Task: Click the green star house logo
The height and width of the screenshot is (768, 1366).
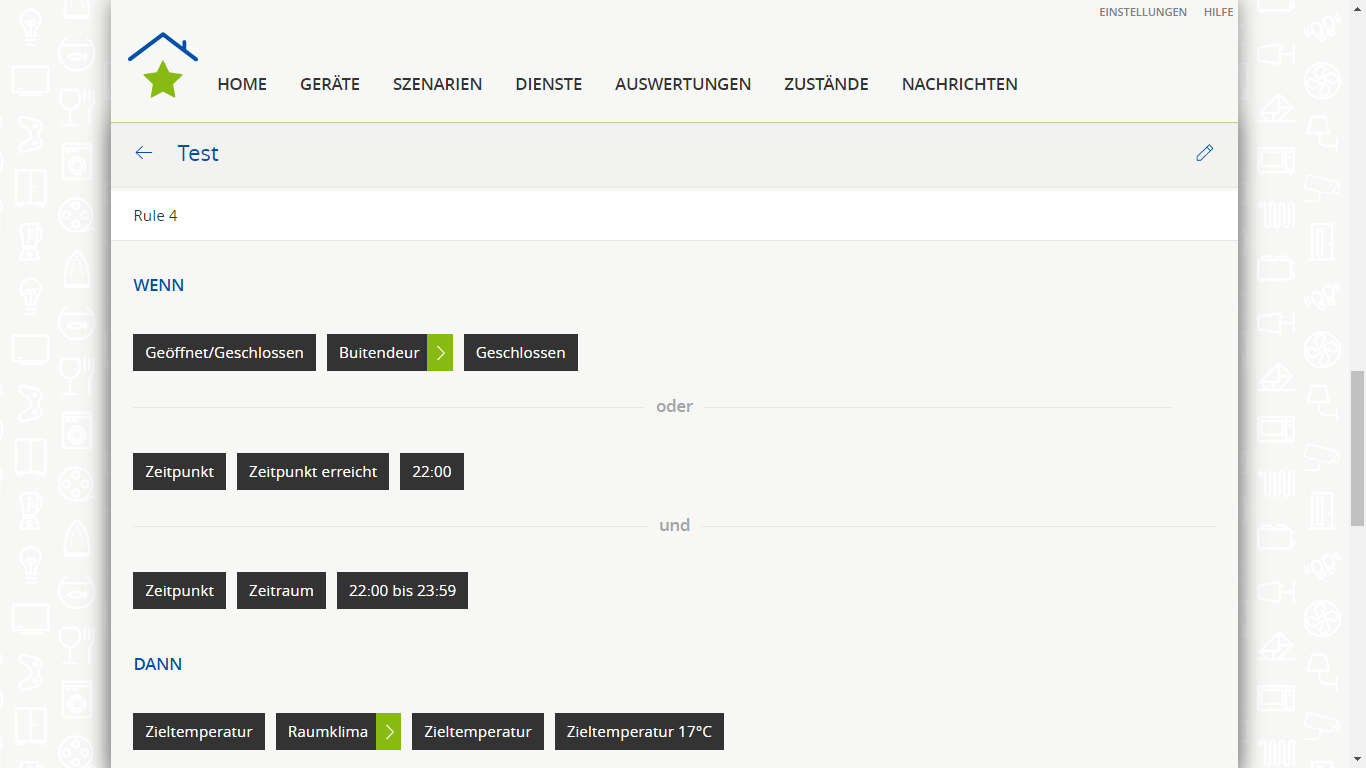Action: (x=163, y=66)
